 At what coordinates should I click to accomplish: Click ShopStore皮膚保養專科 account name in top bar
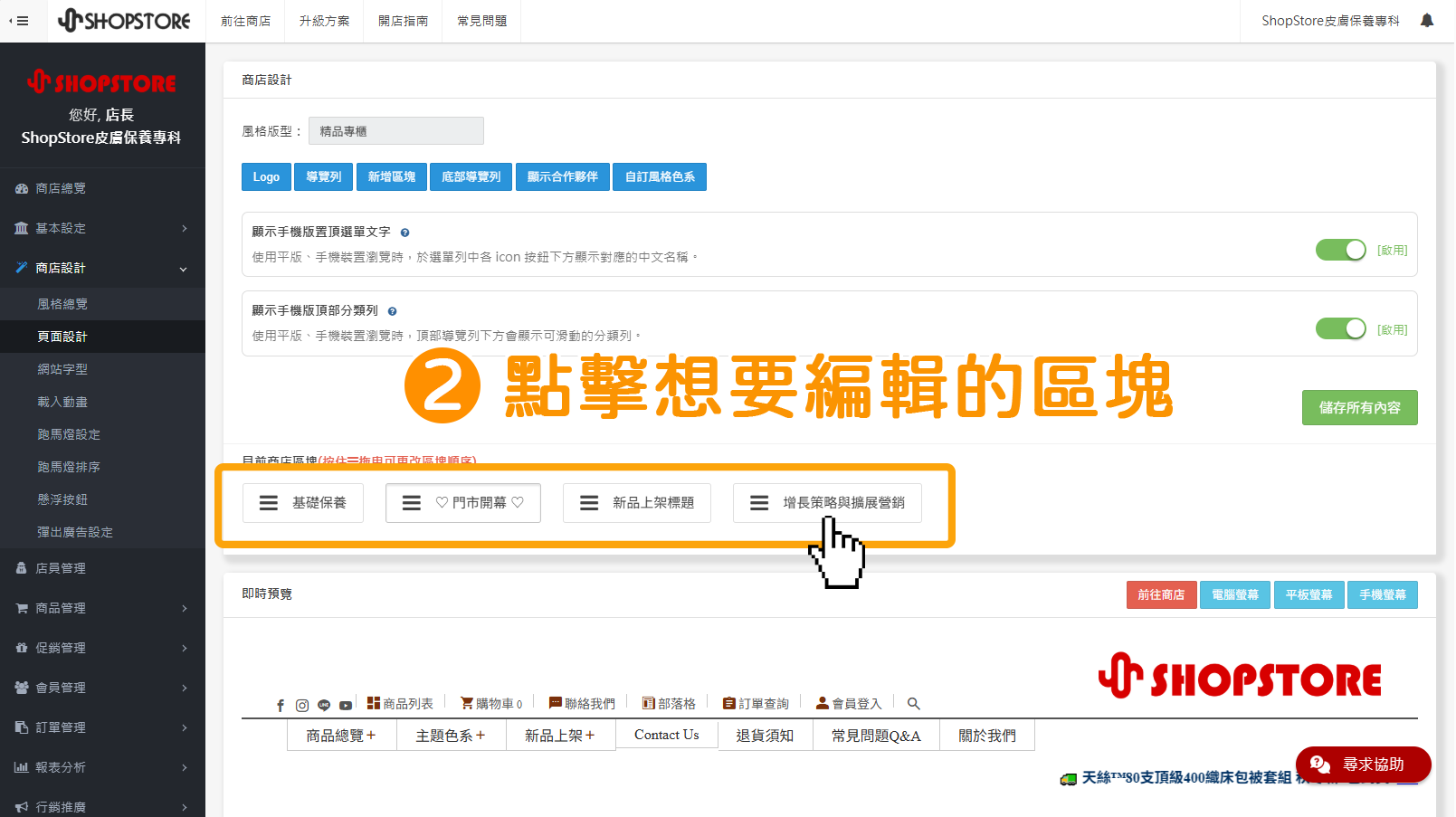(x=1330, y=21)
